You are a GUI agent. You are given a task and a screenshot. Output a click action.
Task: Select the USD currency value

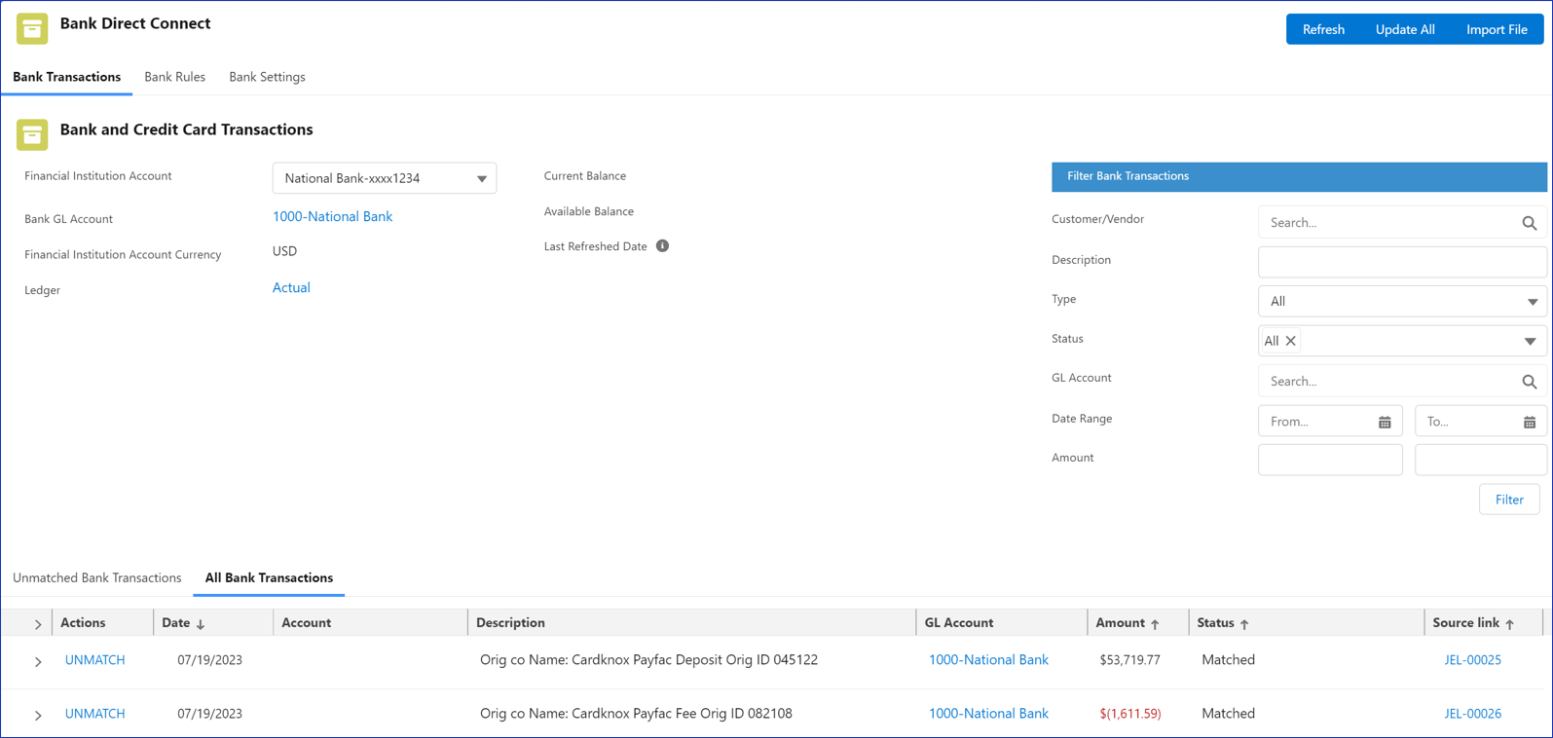click(x=285, y=251)
